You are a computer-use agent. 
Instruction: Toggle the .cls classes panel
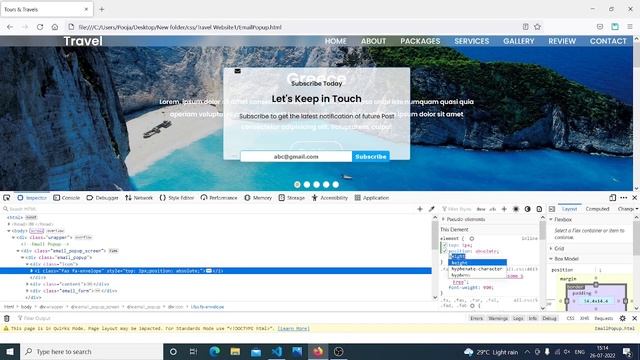coord(493,209)
